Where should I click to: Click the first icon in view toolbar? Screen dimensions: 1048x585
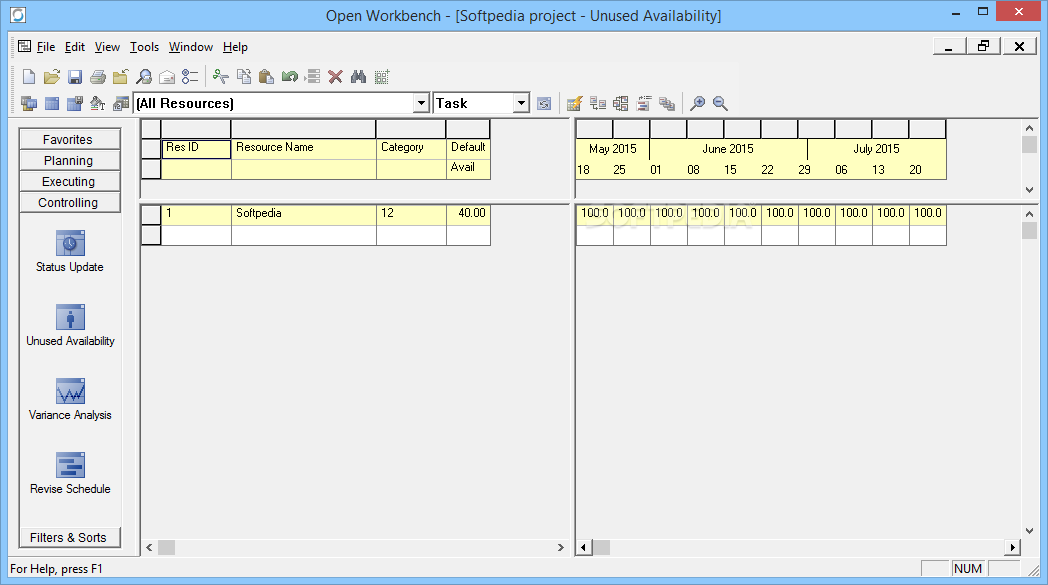(x=29, y=104)
